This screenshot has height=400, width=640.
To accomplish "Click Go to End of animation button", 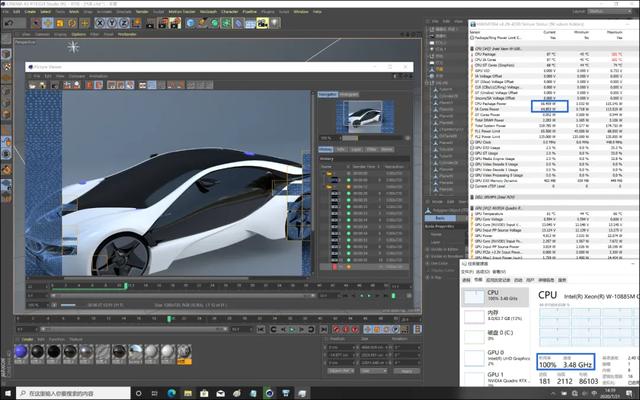I will [x=324, y=329].
